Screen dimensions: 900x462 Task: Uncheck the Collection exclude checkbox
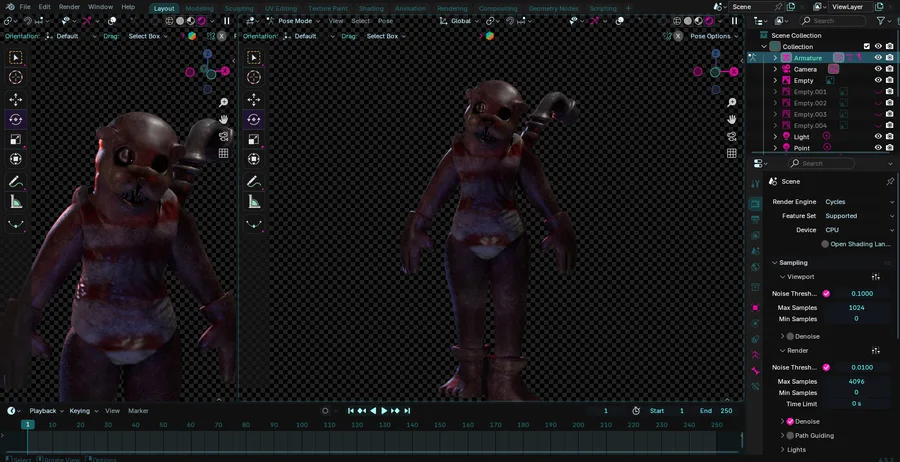pyautogui.click(x=866, y=46)
